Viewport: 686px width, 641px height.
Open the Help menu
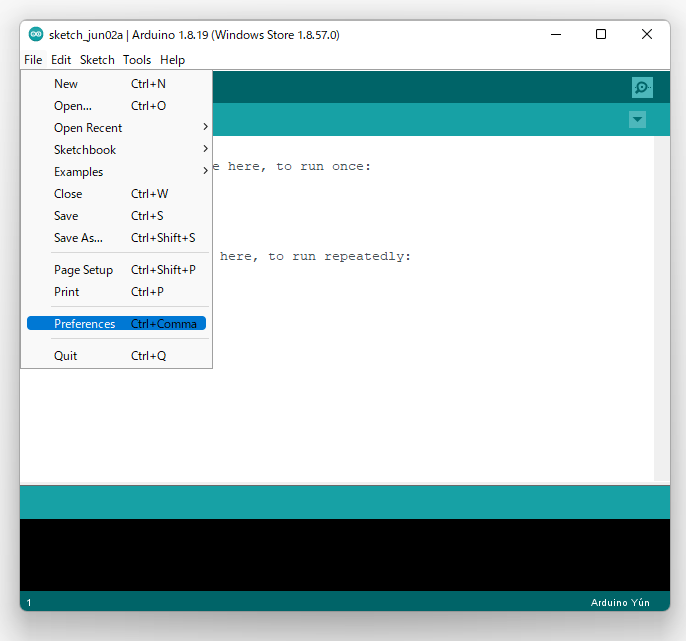tap(172, 60)
